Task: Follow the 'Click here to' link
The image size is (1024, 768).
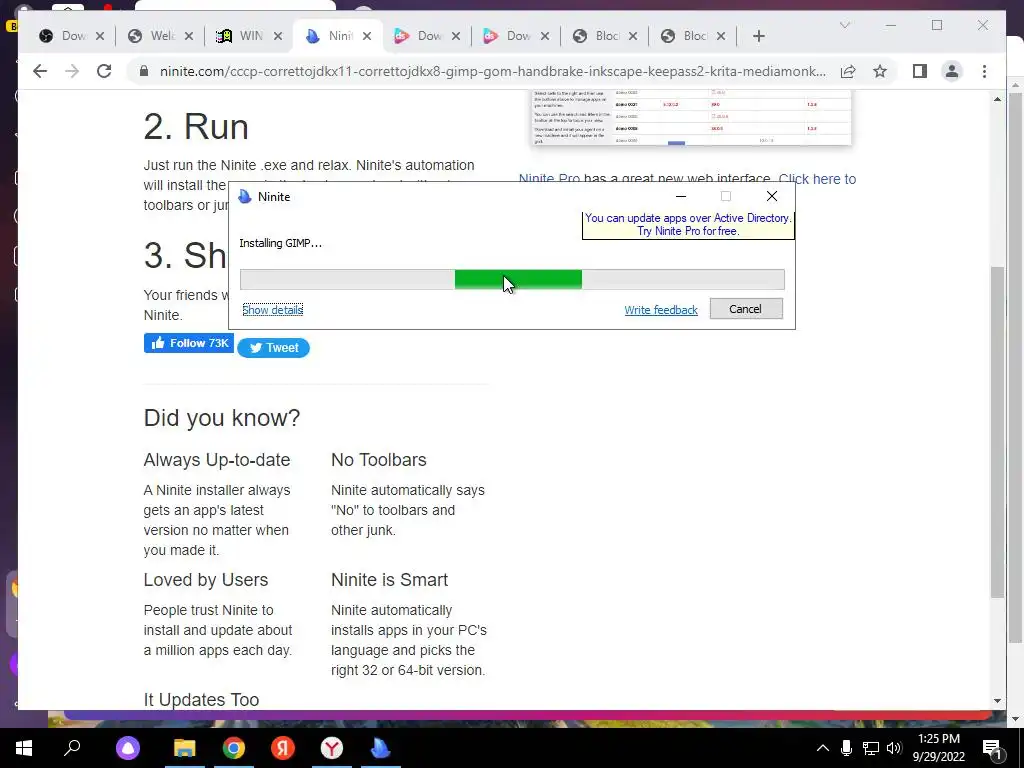Action: click(x=817, y=179)
